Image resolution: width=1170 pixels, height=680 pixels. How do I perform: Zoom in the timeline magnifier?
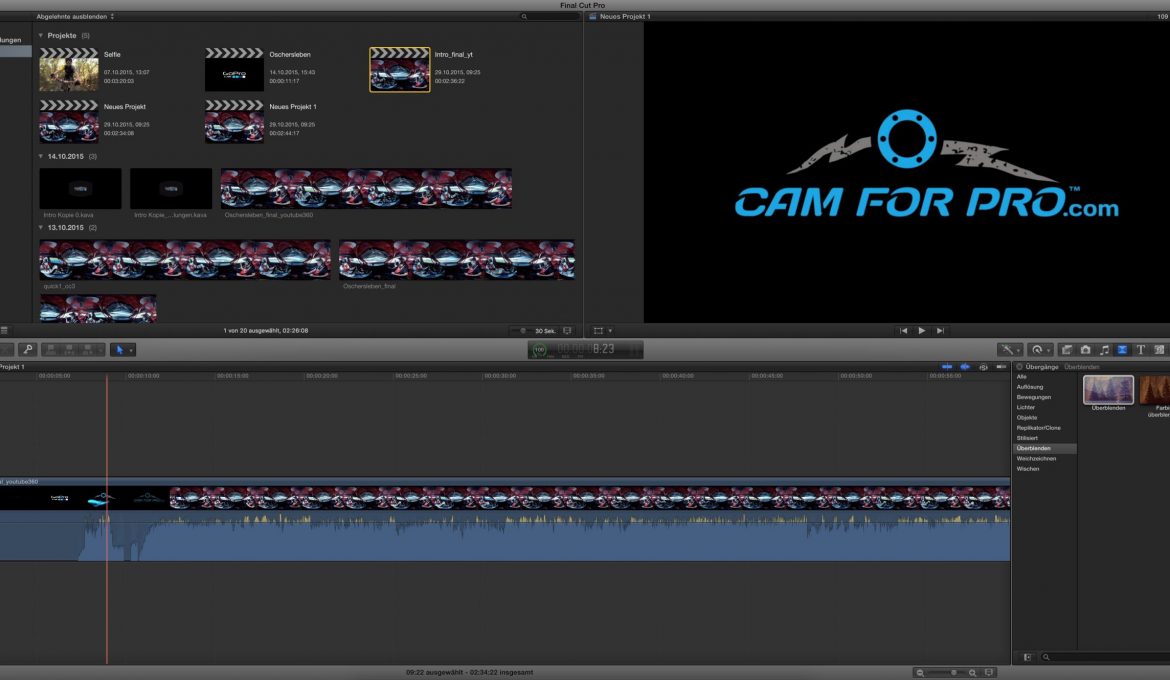972,673
